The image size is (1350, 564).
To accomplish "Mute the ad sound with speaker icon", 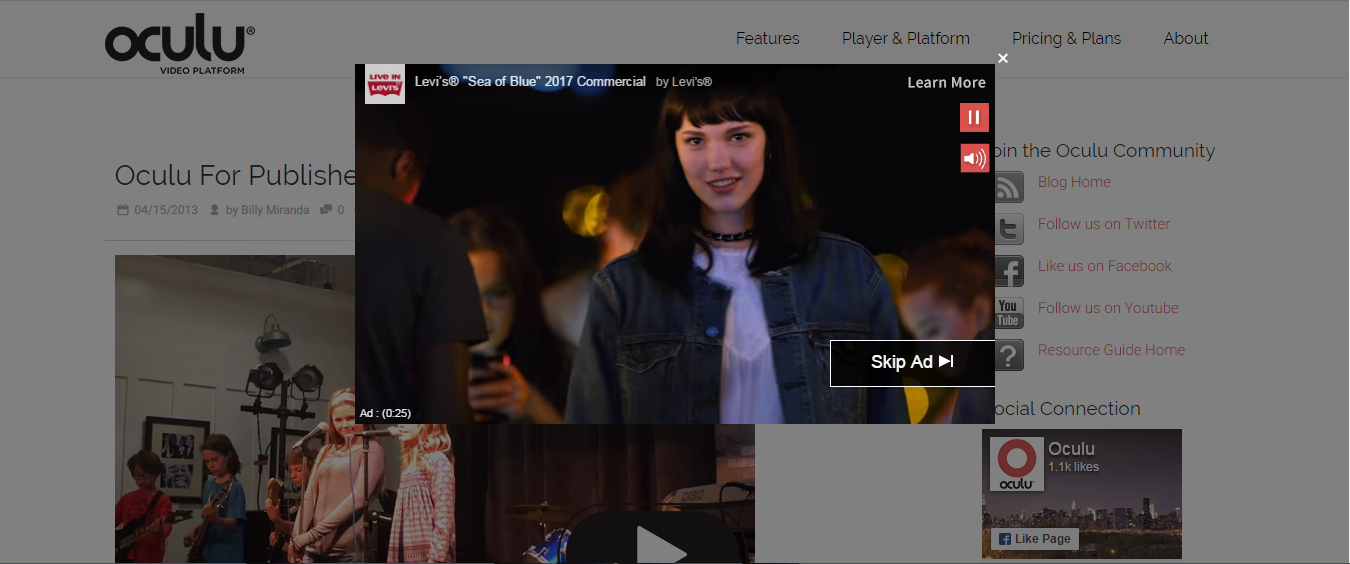I will (x=974, y=158).
